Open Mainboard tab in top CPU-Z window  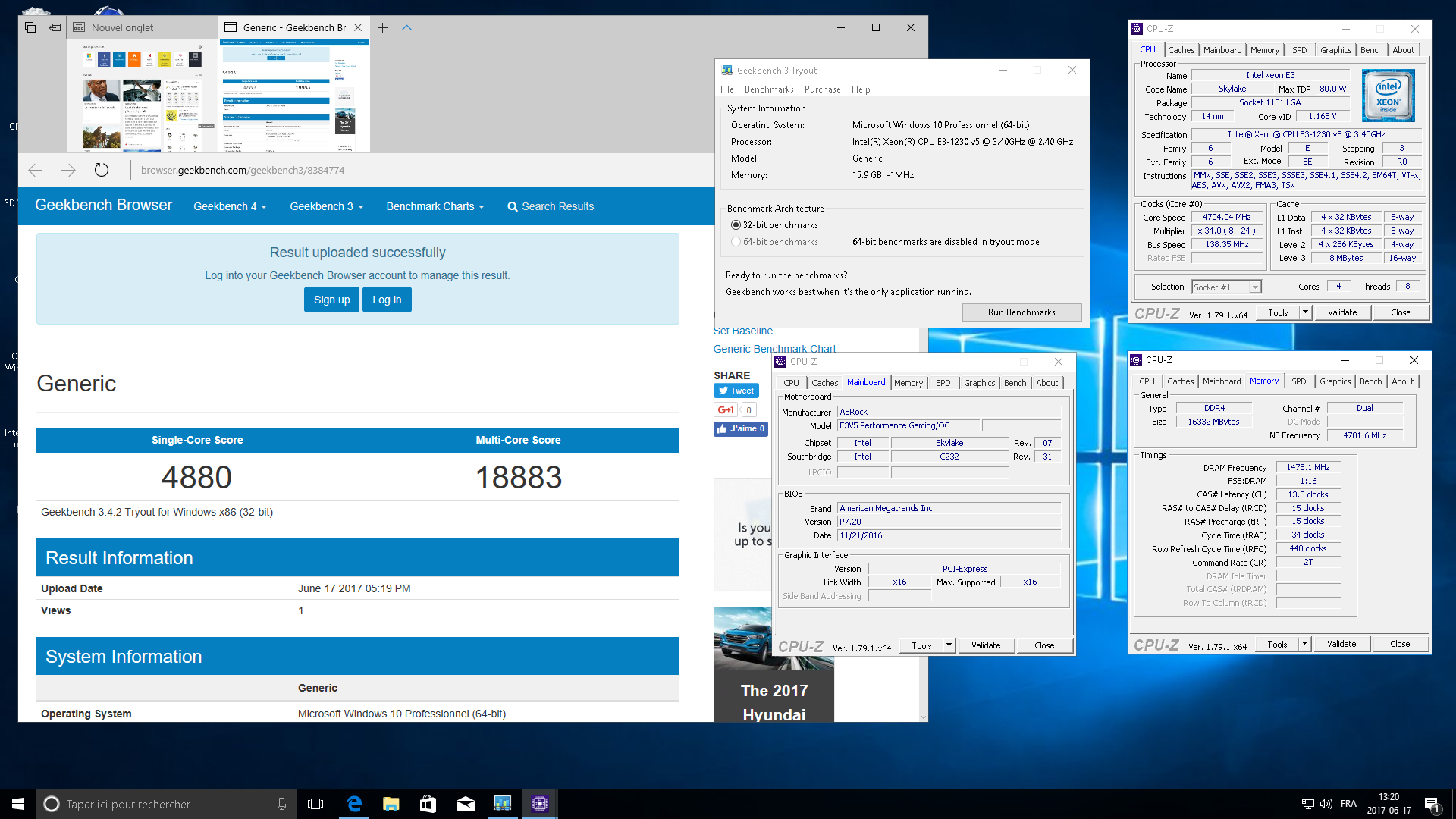click(1222, 50)
